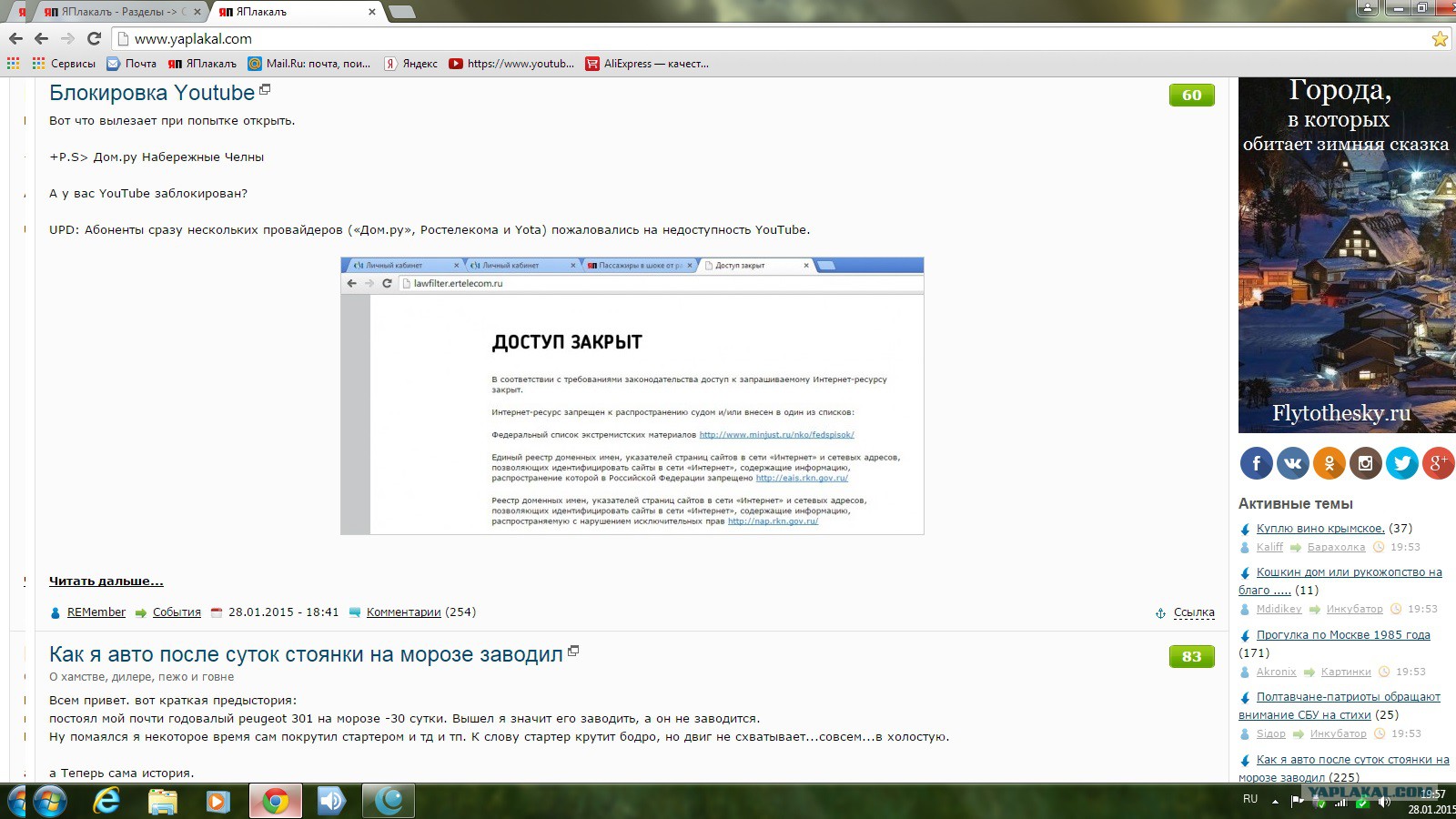Open the ЯПлакаль bookmark in bookmarks bar
The height and width of the screenshot is (819, 1456).
(x=202, y=64)
